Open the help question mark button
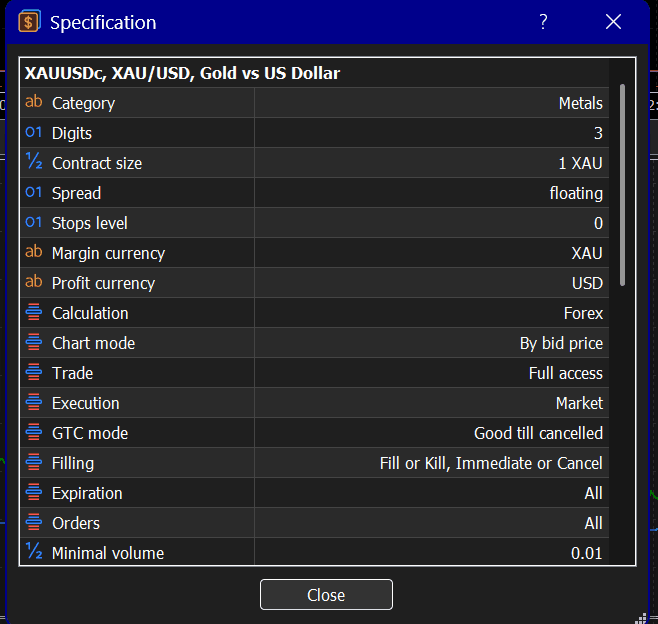658x624 pixels. [x=543, y=21]
